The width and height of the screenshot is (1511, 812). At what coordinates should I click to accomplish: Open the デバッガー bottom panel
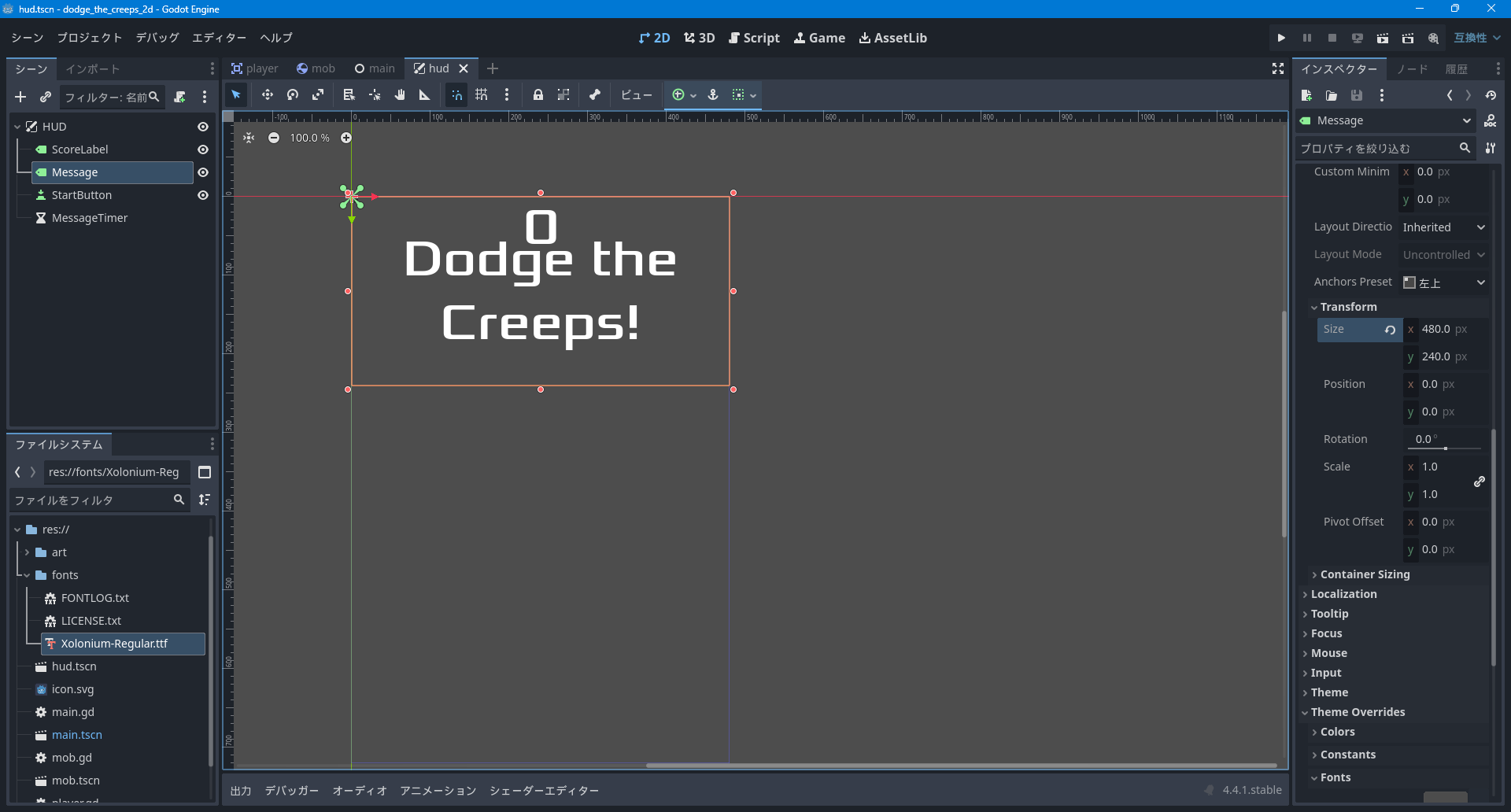[x=292, y=791]
